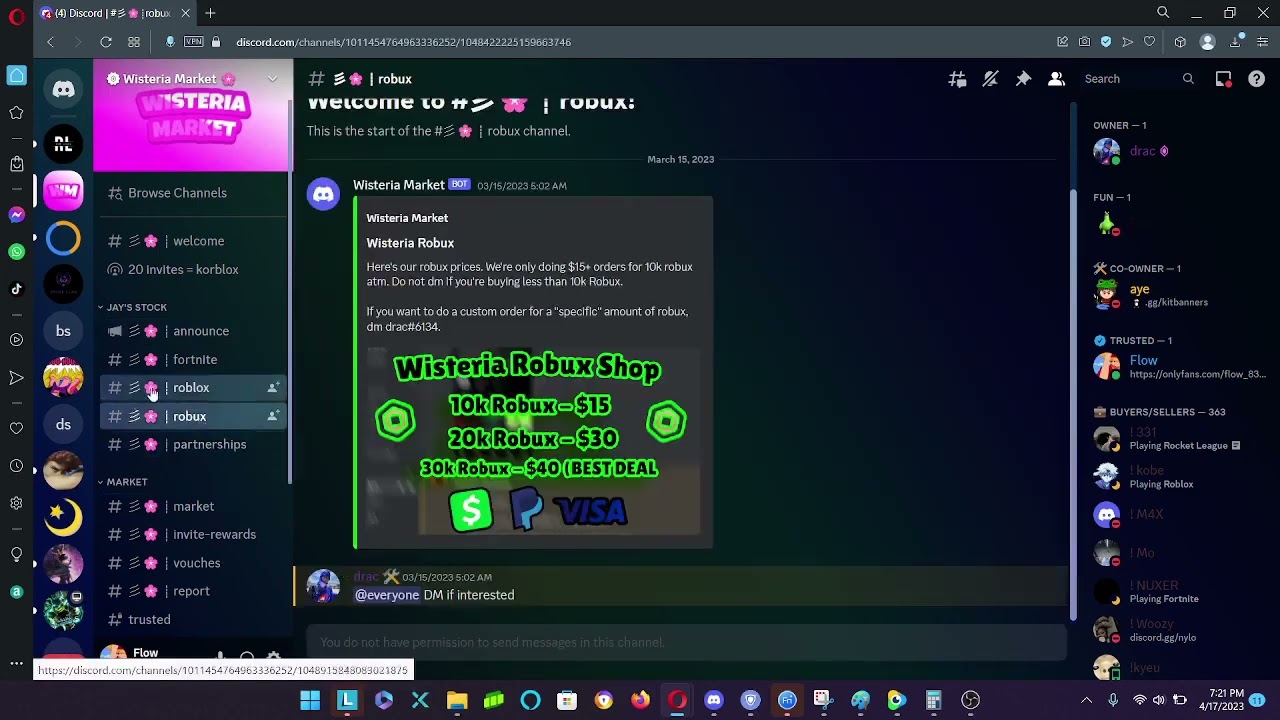Screen dimensions: 1280x720
Task: Open Windows Start button on taskbar
Action: [x=310, y=700]
